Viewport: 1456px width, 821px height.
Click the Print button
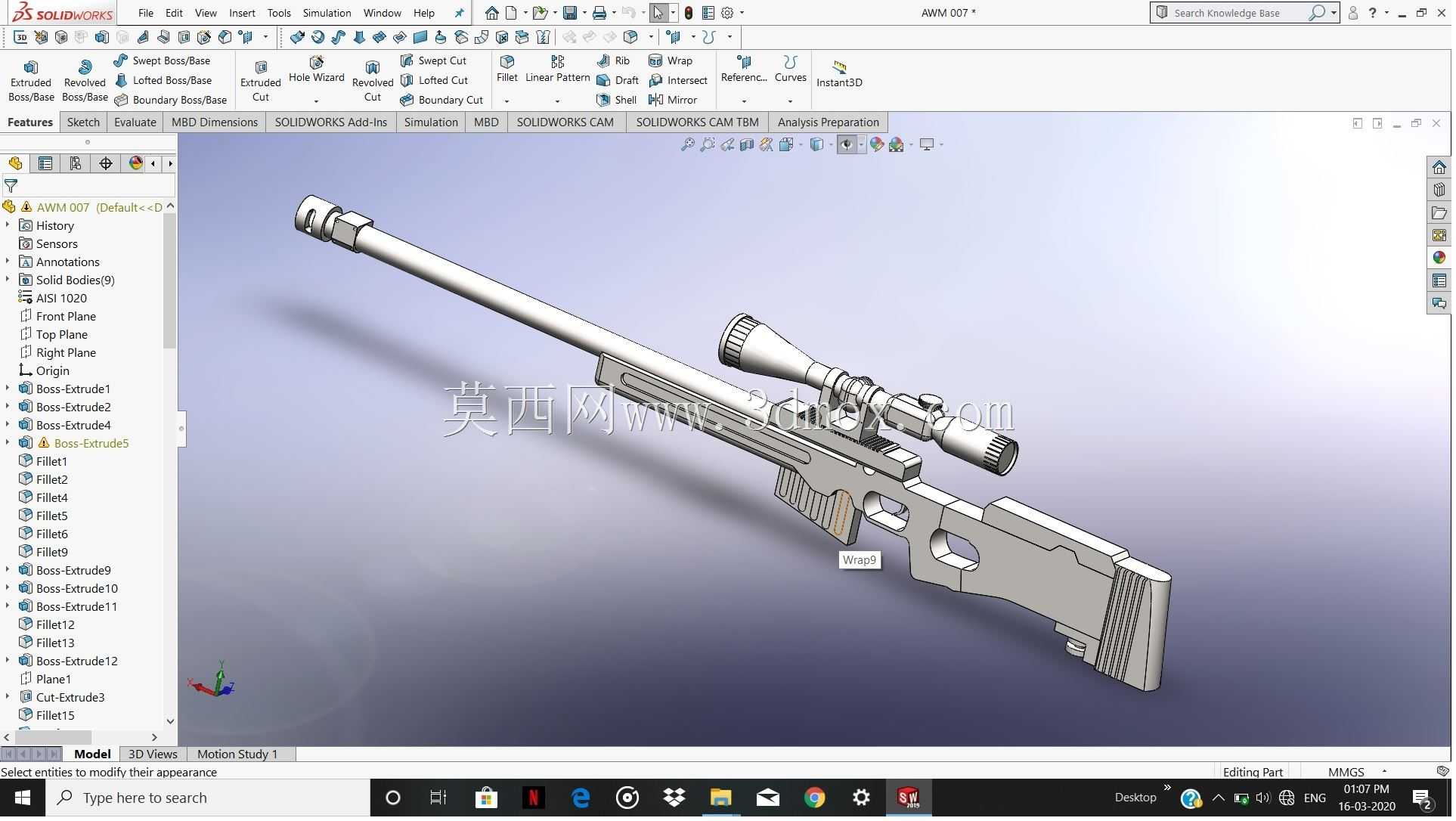(599, 13)
